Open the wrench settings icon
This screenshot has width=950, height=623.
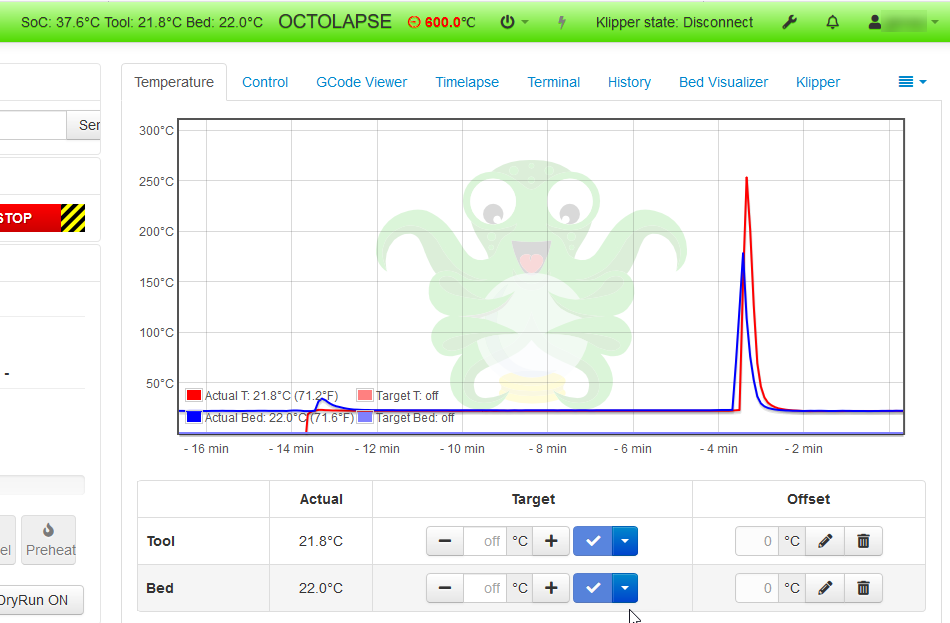[789, 22]
